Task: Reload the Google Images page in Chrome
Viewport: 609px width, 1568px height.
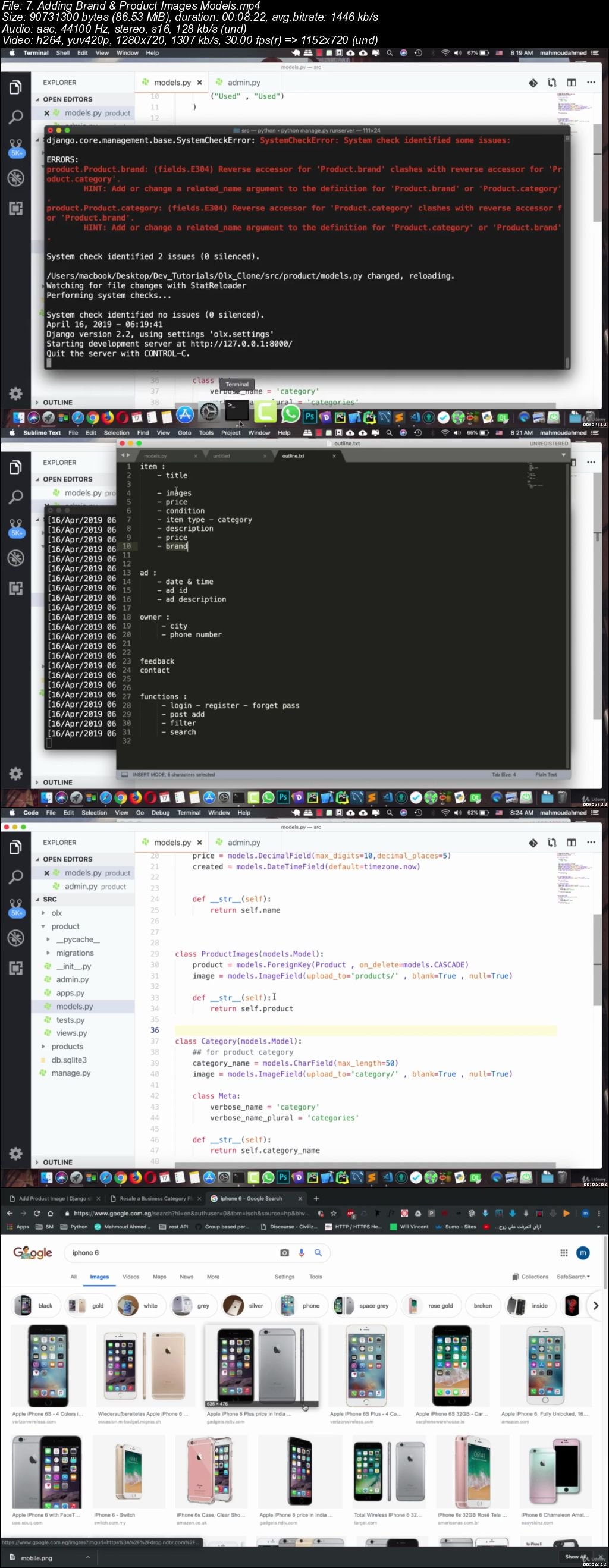Action: pyautogui.click(x=36, y=1212)
